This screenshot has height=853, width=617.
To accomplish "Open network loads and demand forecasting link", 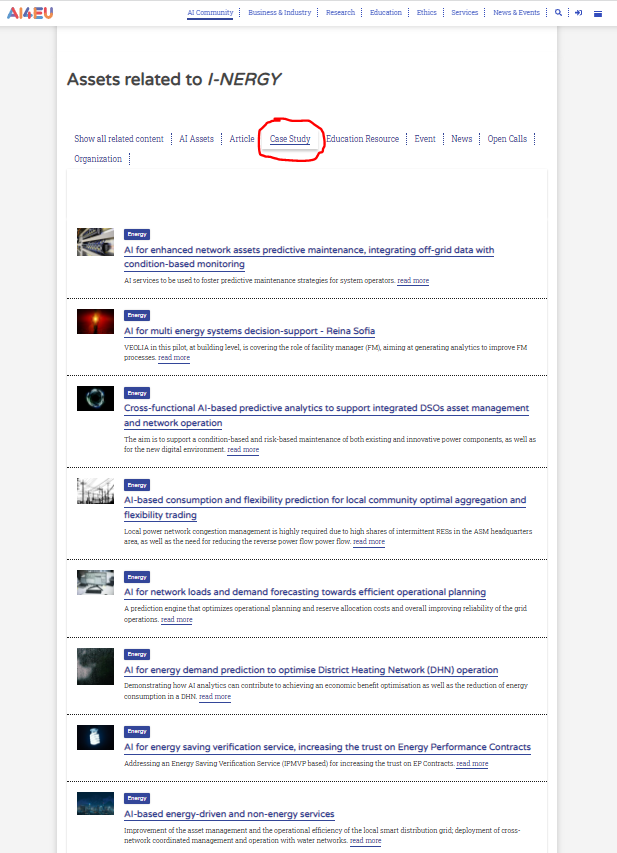I will pos(305,592).
